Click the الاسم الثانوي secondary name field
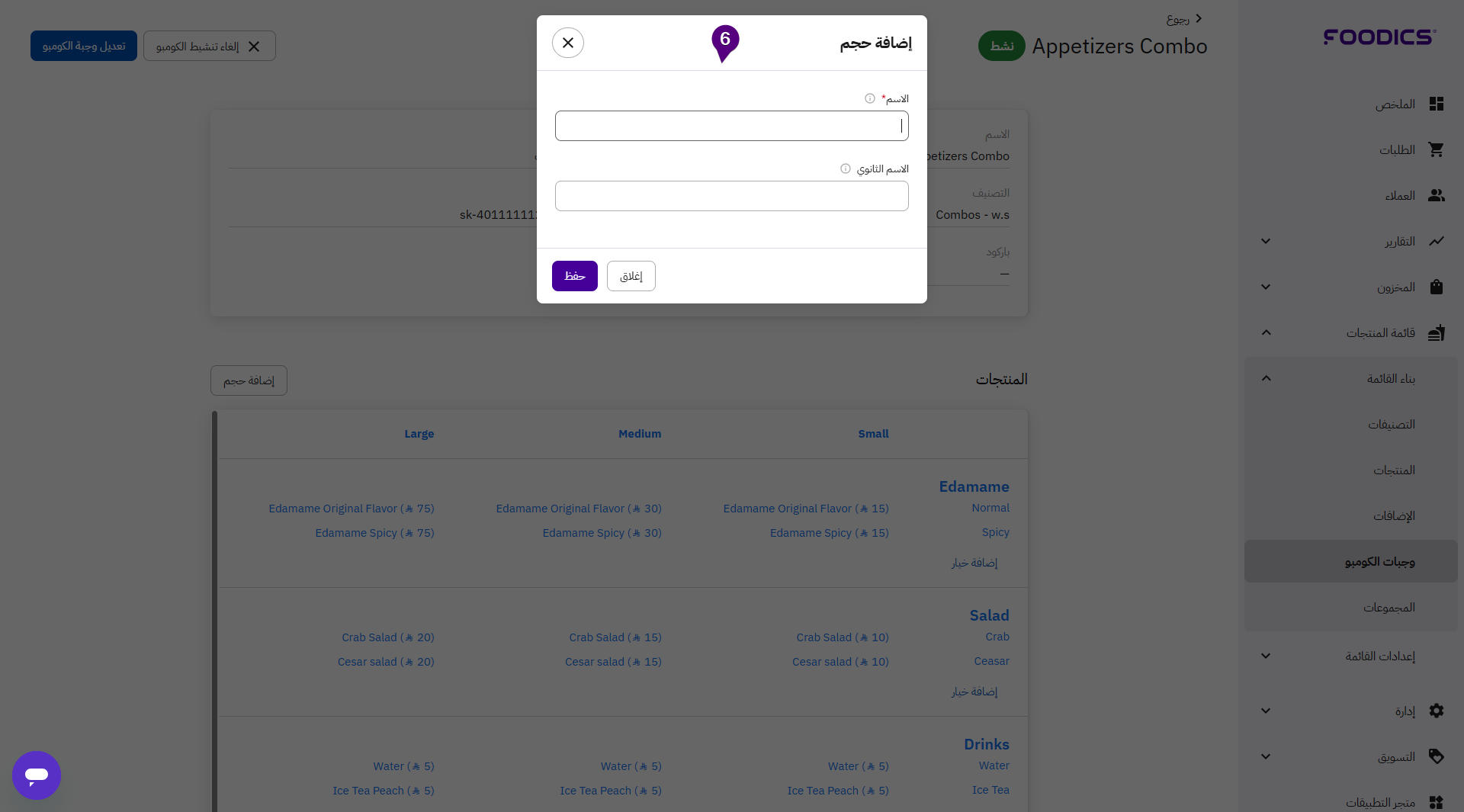The height and width of the screenshot is (812, 1464). (731, 196)
